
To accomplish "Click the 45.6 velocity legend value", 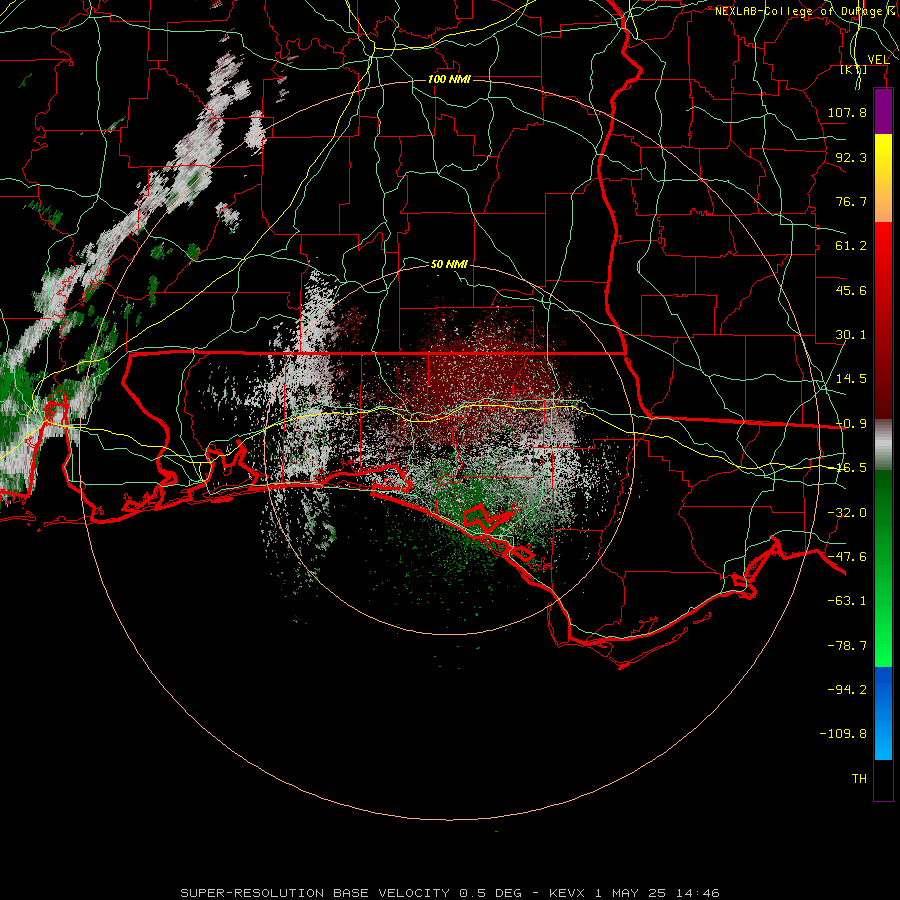I will [x=851, y=290].
